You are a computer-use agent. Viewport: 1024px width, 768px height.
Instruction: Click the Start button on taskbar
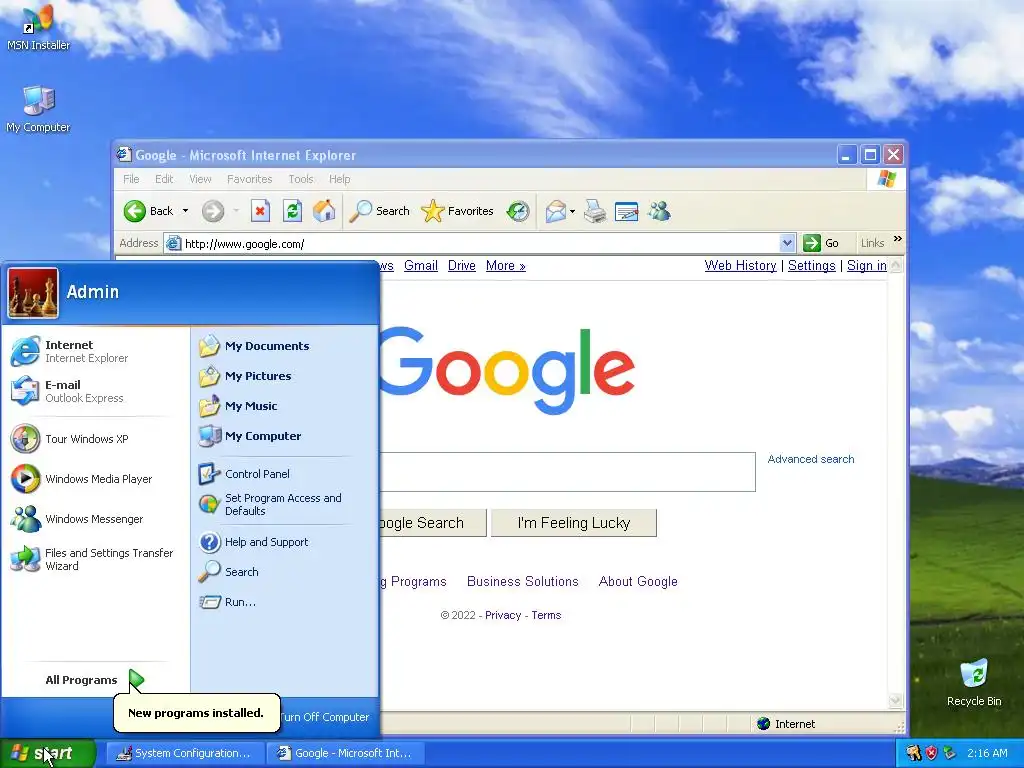tap(48, 753)
